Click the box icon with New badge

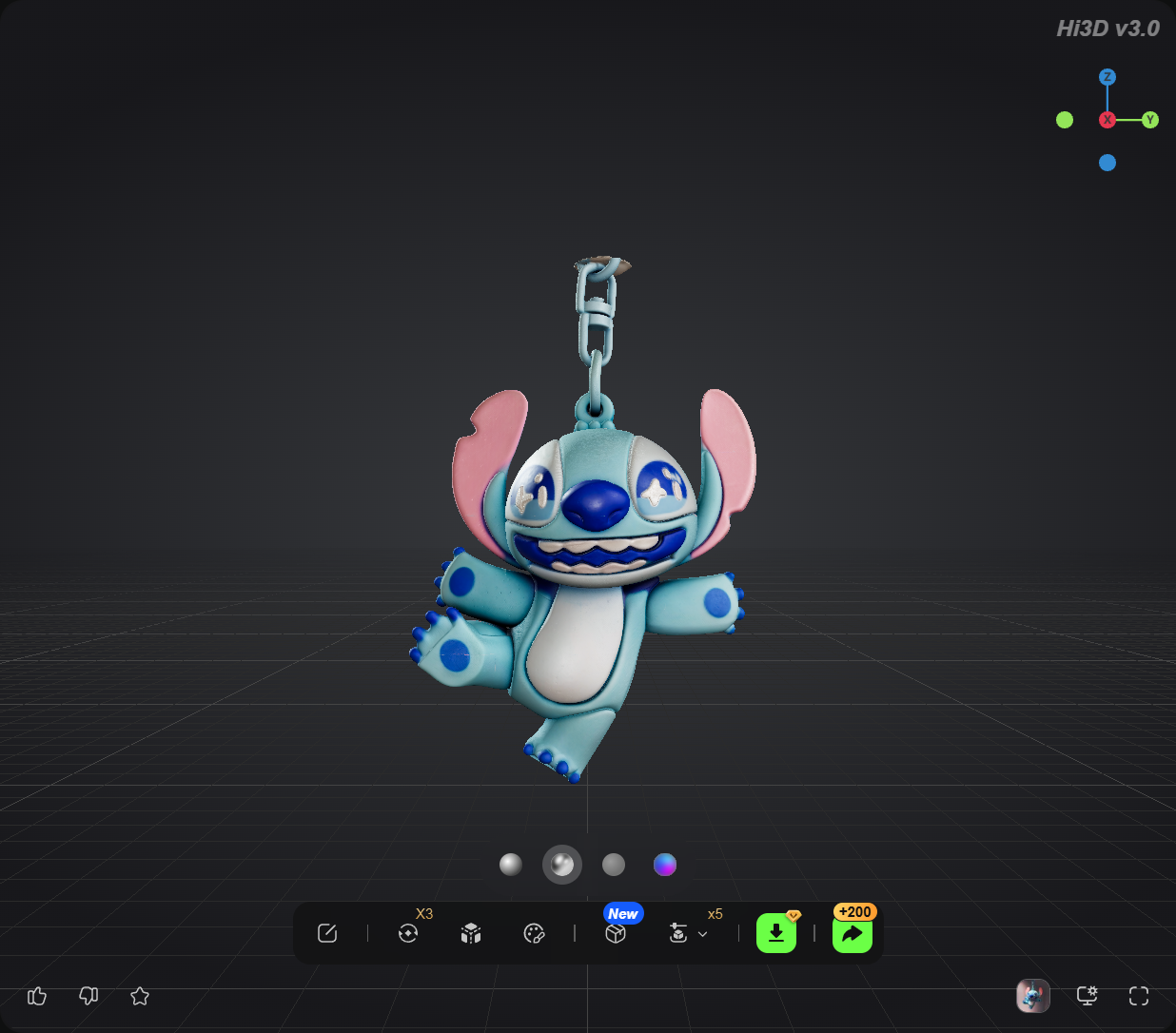616,933
